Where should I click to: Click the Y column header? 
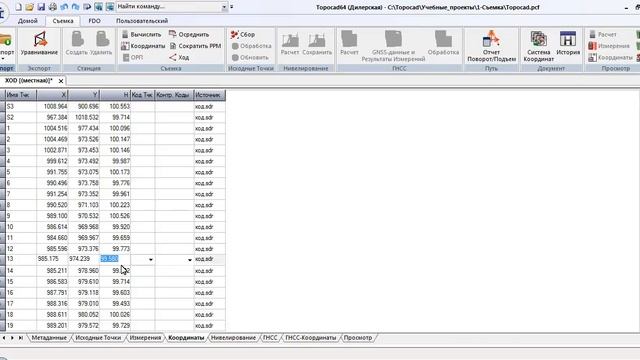84,95
